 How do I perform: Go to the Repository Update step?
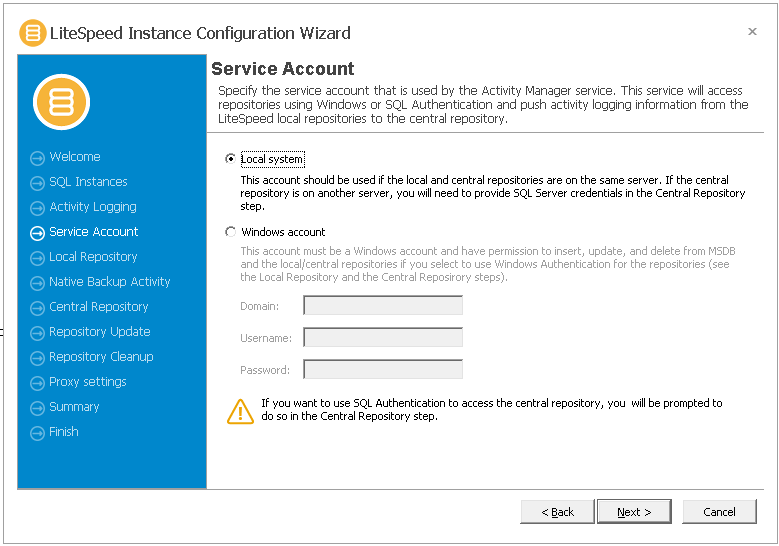pyautogui.click(x=99, y=332)
